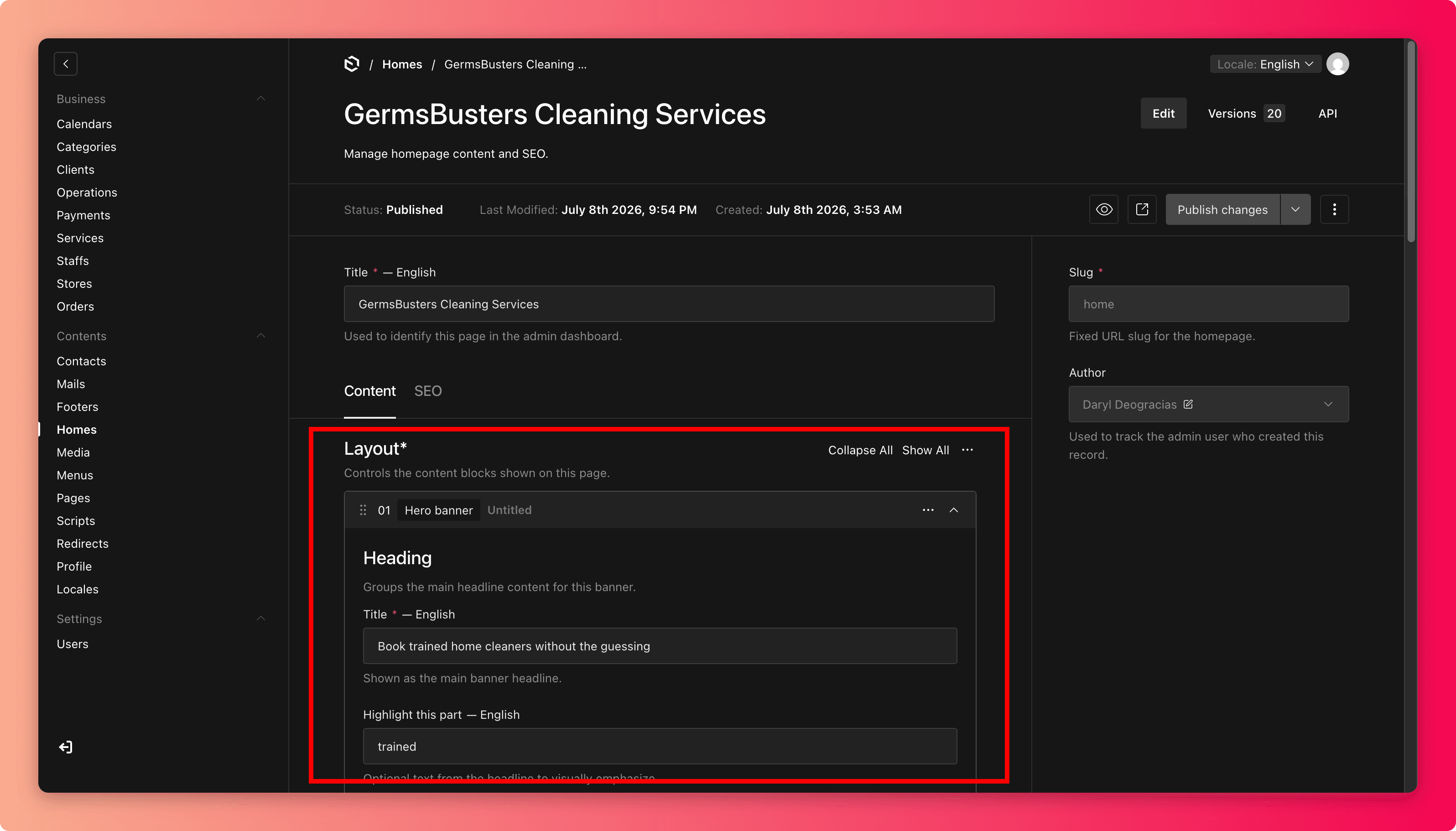Open Menus in the sidebar
Viewport: 1456px width, 831px height.
[75, 475]
